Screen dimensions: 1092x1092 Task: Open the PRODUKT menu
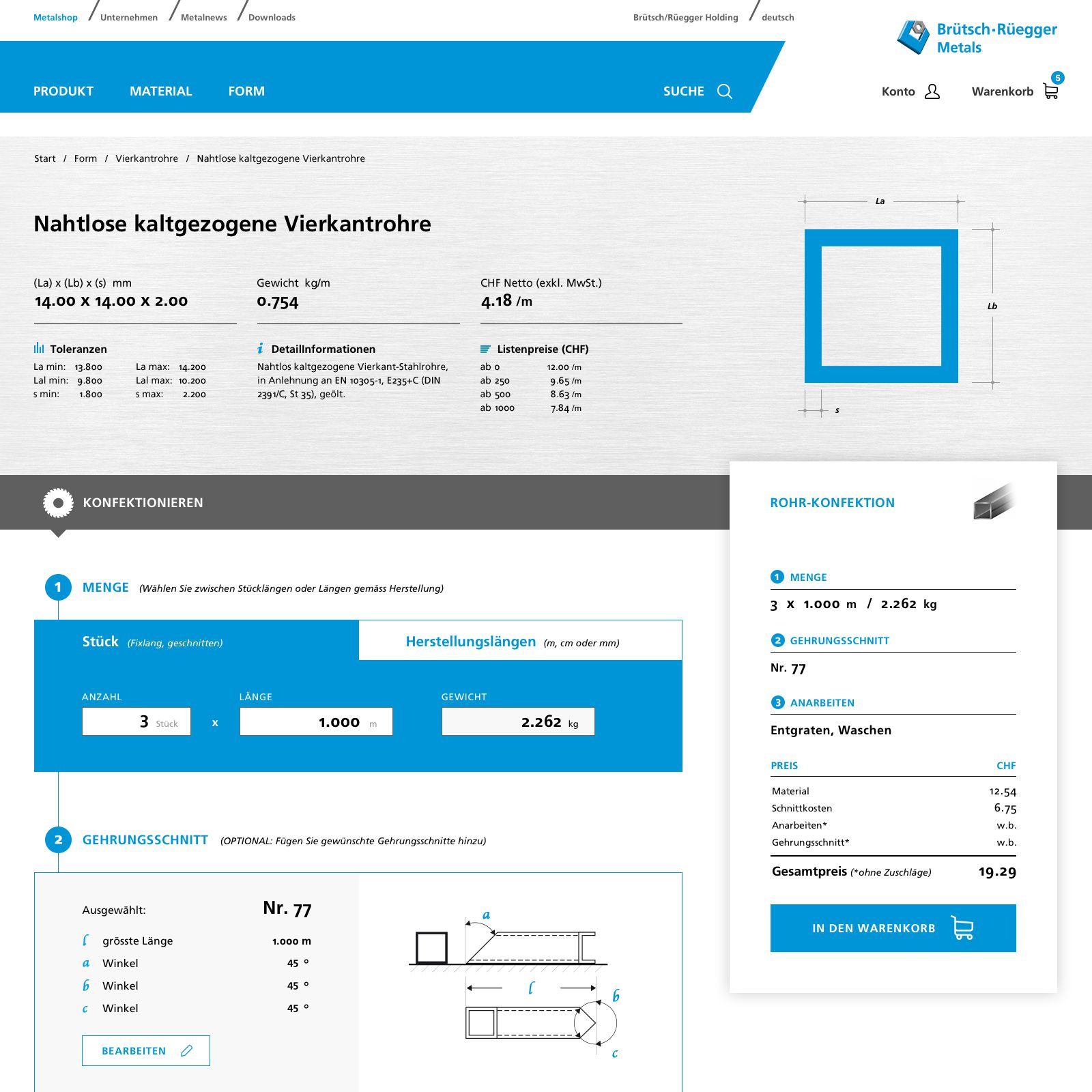tap(63, 91)
